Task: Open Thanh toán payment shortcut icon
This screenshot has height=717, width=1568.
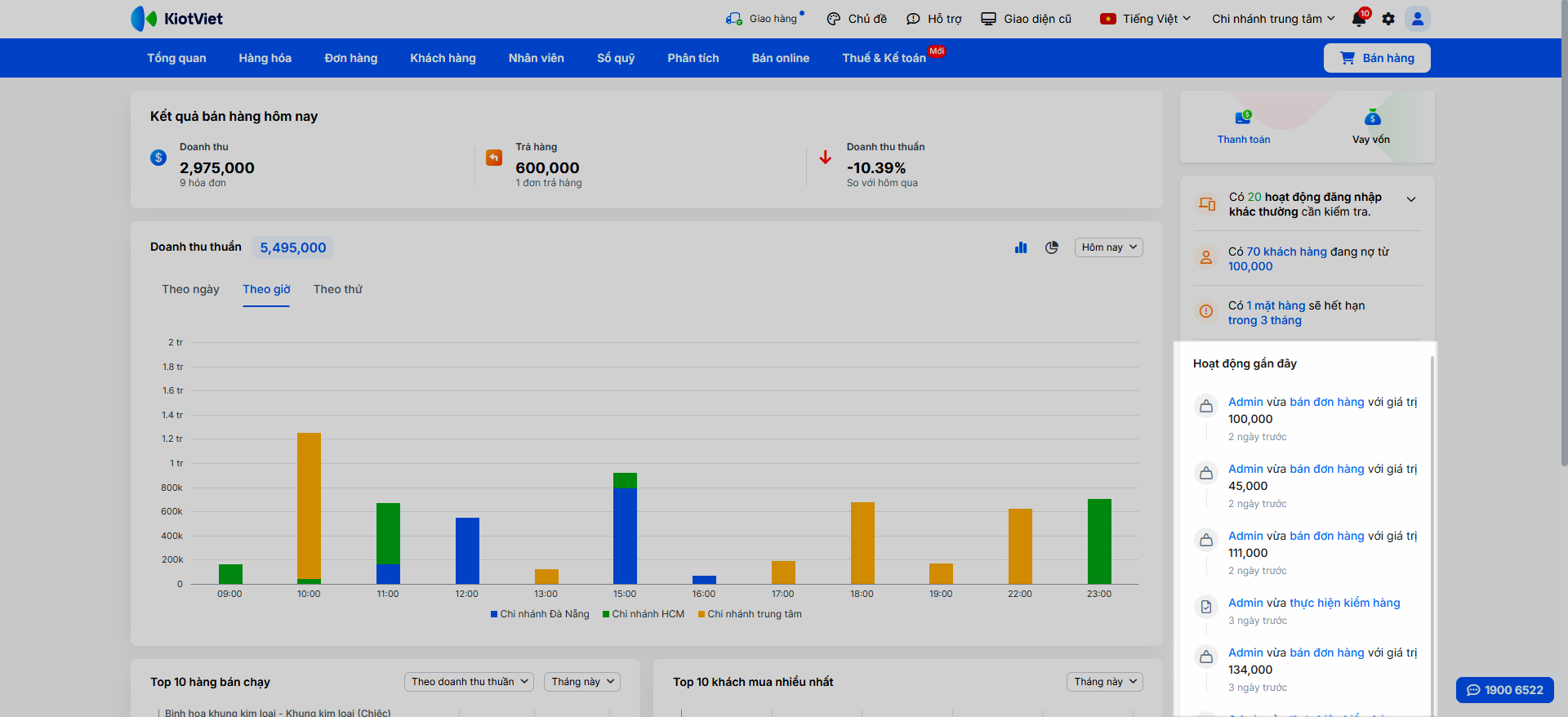Action: click(1243, 118)
